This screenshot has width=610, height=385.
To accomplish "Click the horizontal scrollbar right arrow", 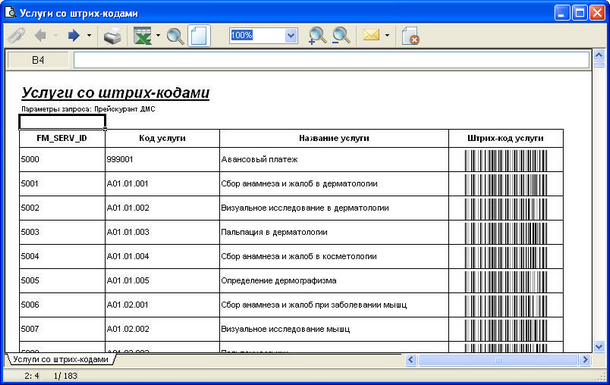I will tap(585, 360).
